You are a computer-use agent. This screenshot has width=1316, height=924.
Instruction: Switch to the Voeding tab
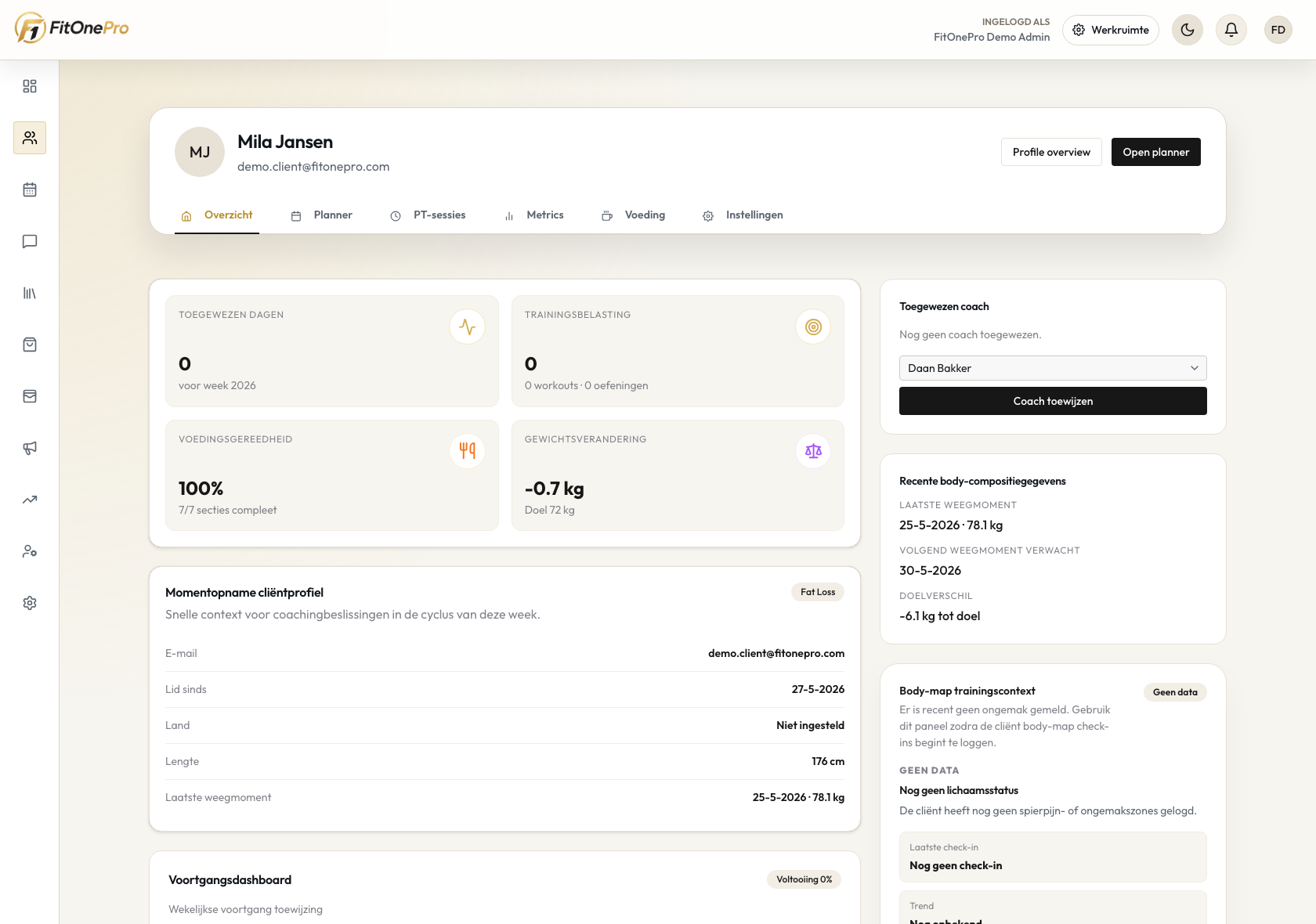[x=634, y=215]
